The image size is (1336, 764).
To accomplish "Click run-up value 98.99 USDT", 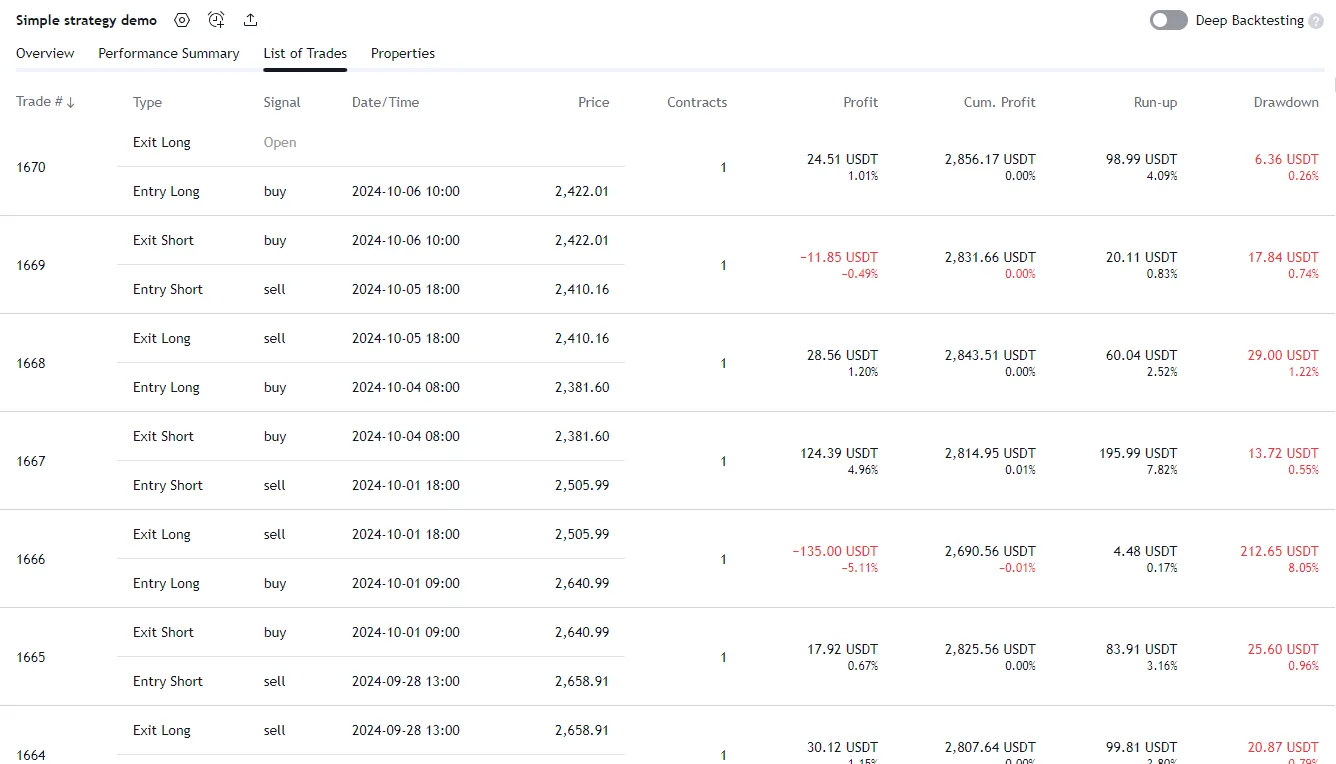I will tap(1142, 159).
